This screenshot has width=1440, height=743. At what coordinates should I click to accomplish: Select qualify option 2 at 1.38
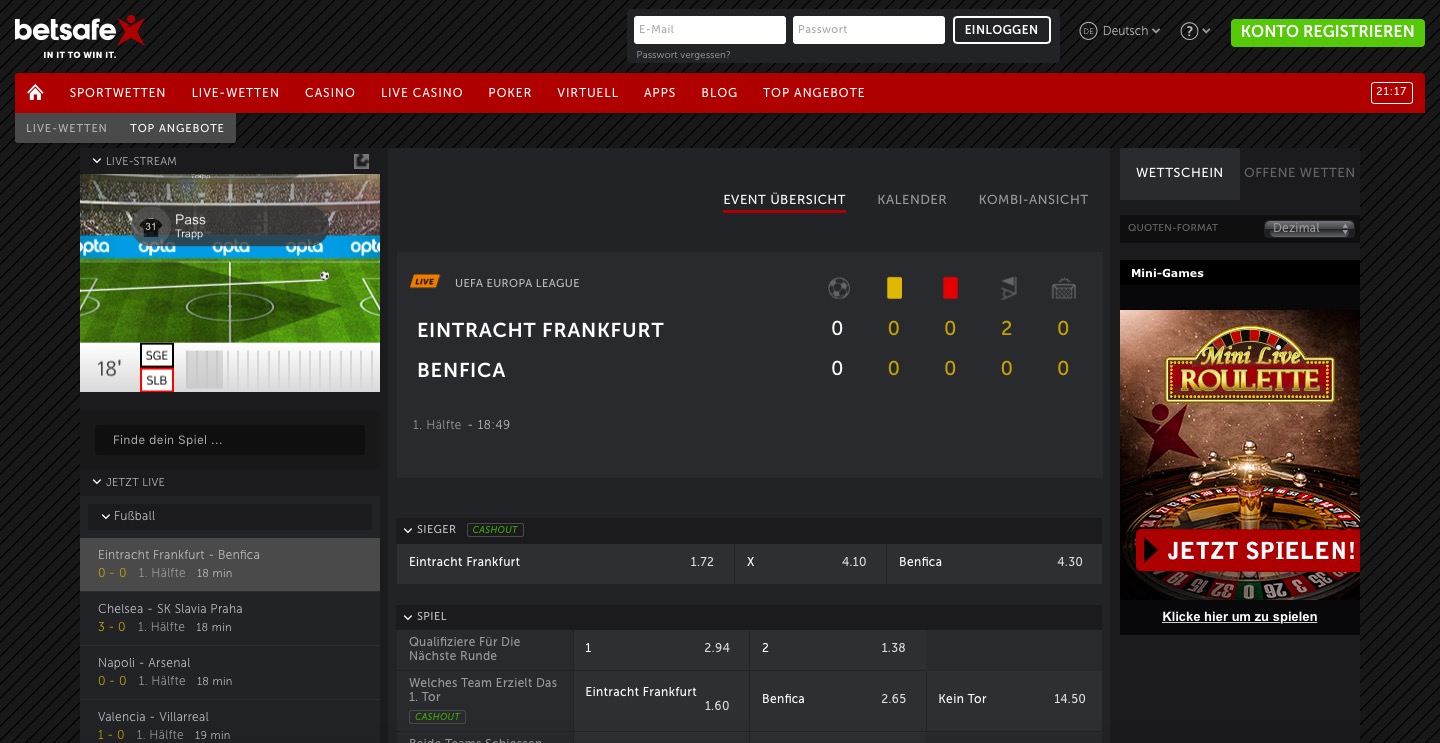(838, 649)
